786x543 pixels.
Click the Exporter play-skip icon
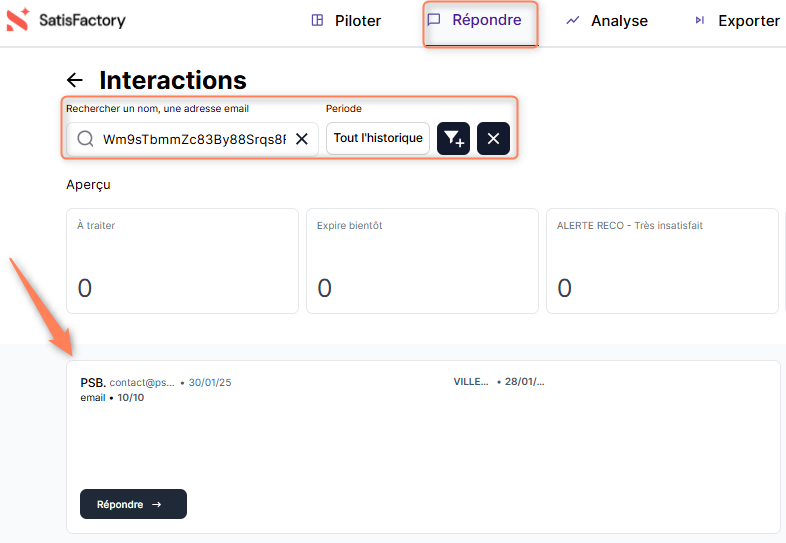700,20
